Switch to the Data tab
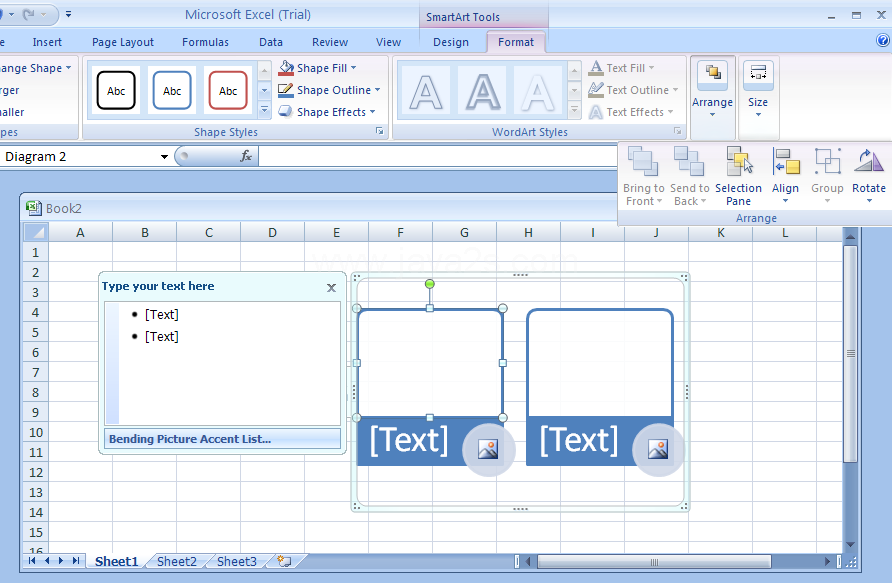The height and width of the screenshot is (583, 892). [271, 42]
